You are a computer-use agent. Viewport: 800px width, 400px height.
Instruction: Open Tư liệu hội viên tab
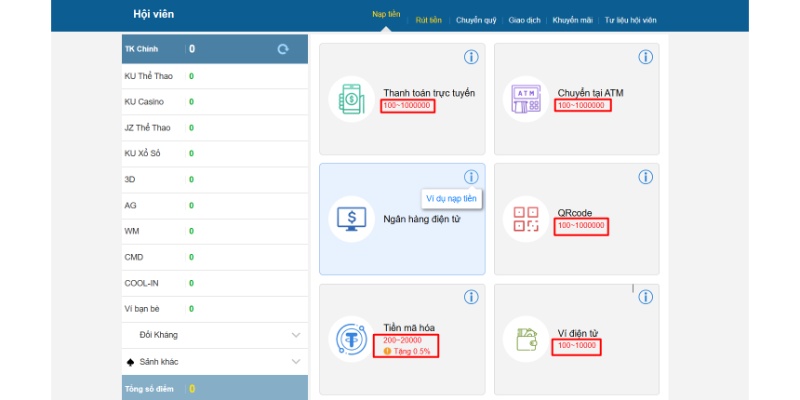[631, 20]
